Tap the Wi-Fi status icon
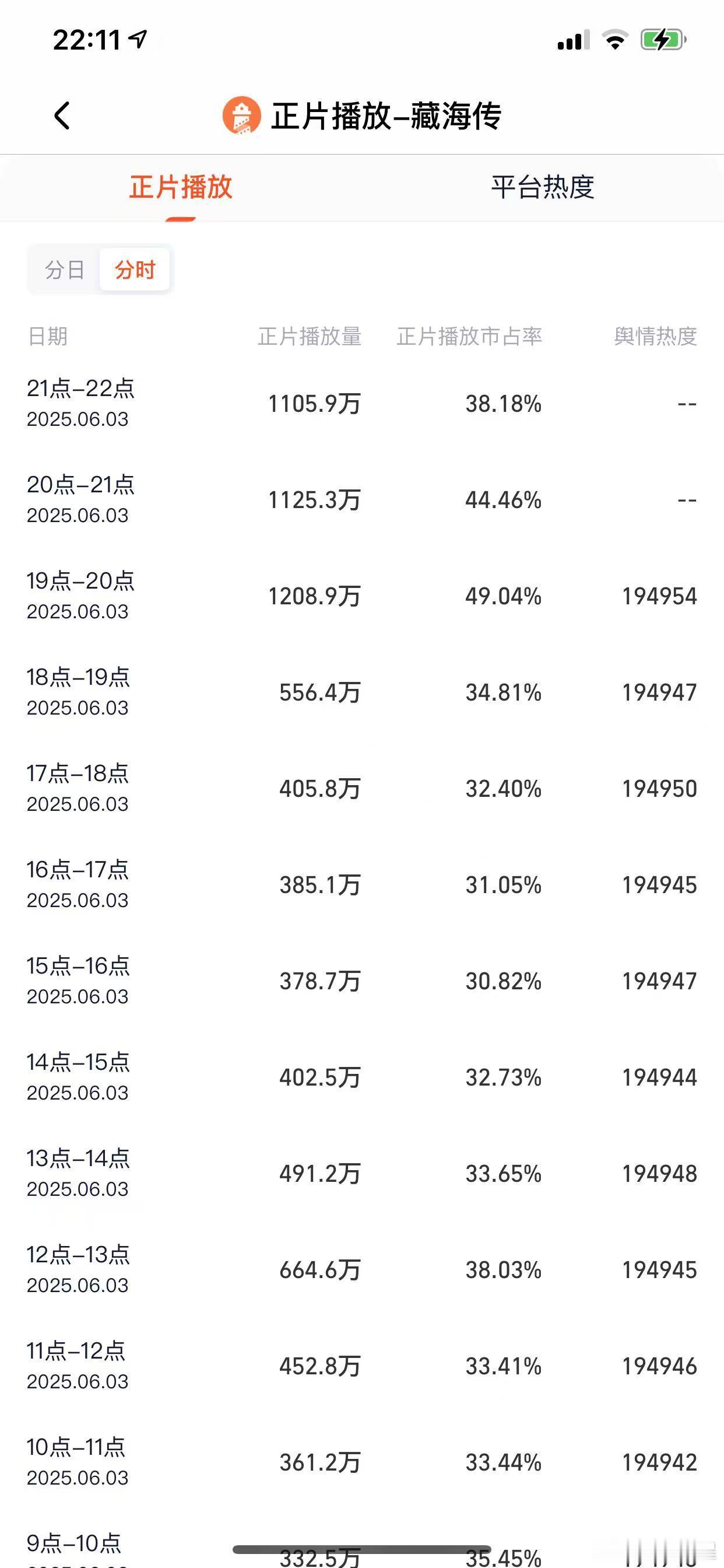 pyautogui.click(x=615, y=40)
